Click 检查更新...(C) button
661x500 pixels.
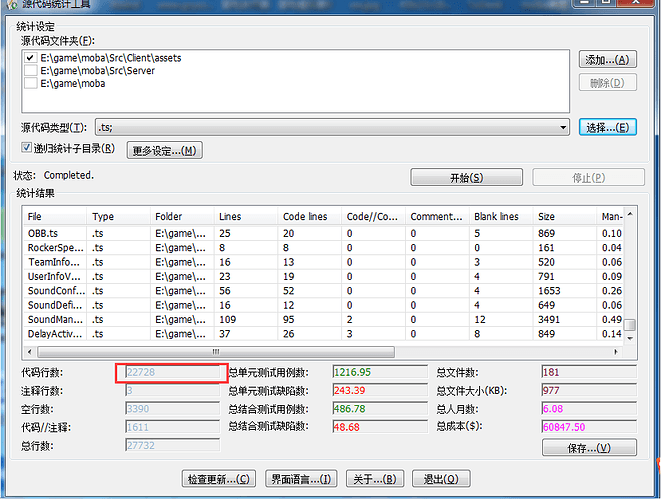[x=219, y=479]
